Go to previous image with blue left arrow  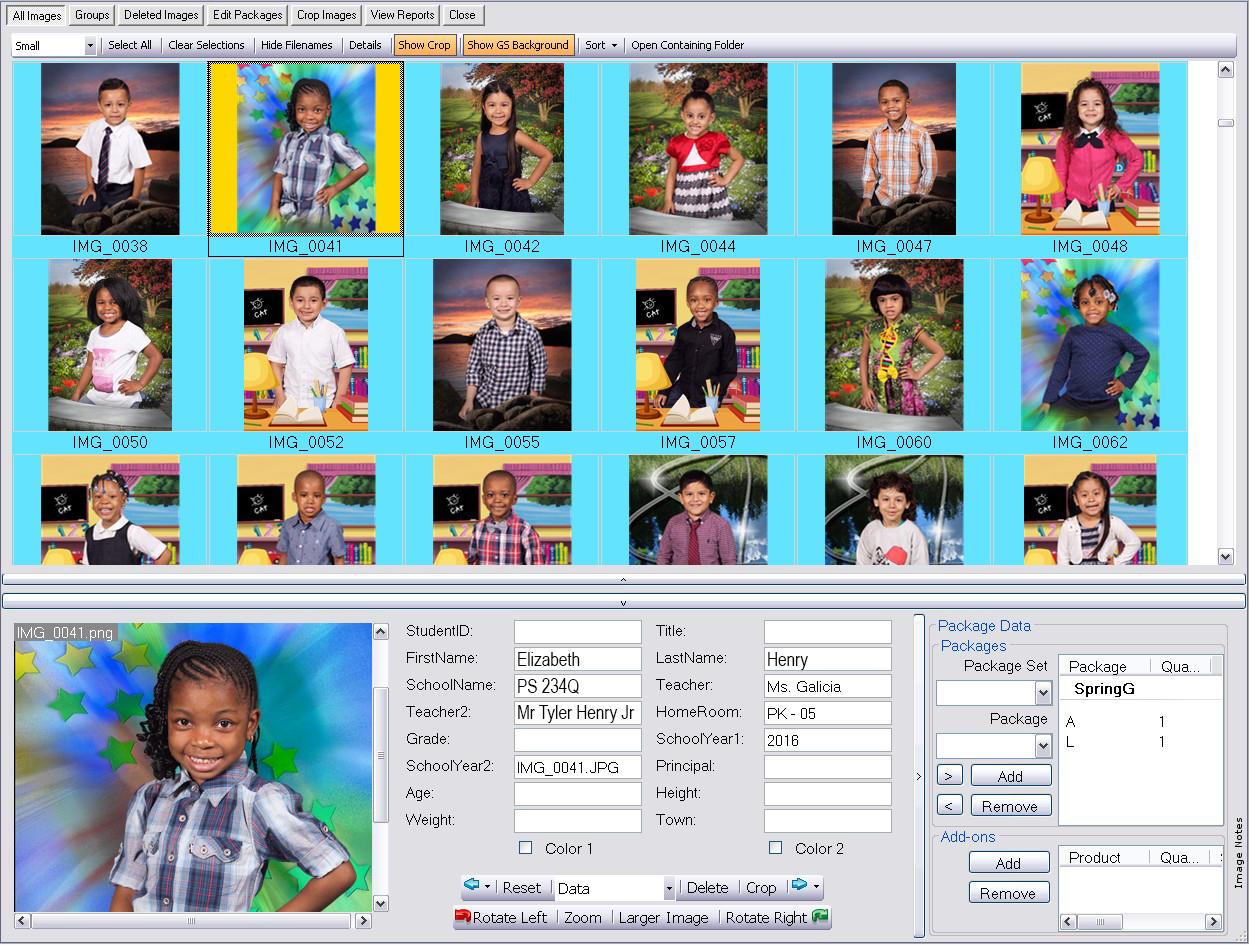(472, 887)
